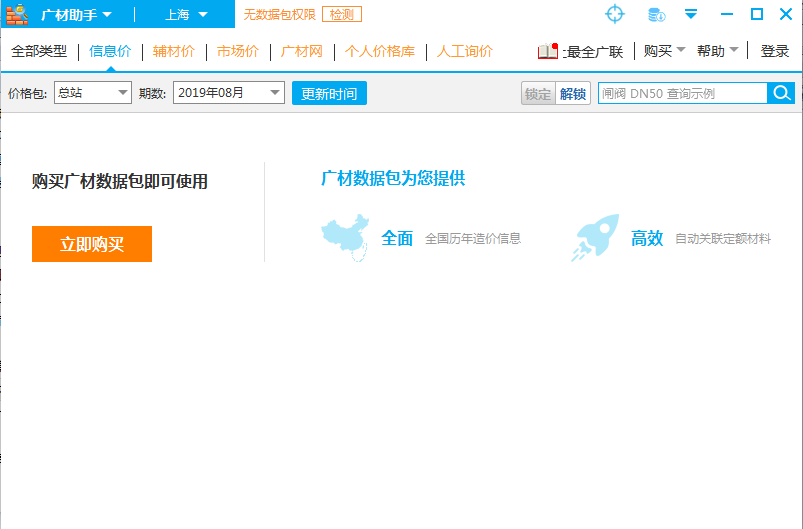Open the blue funnel dropdown menu icon
This screenshot has width=803, height=529.
(691, 14)
